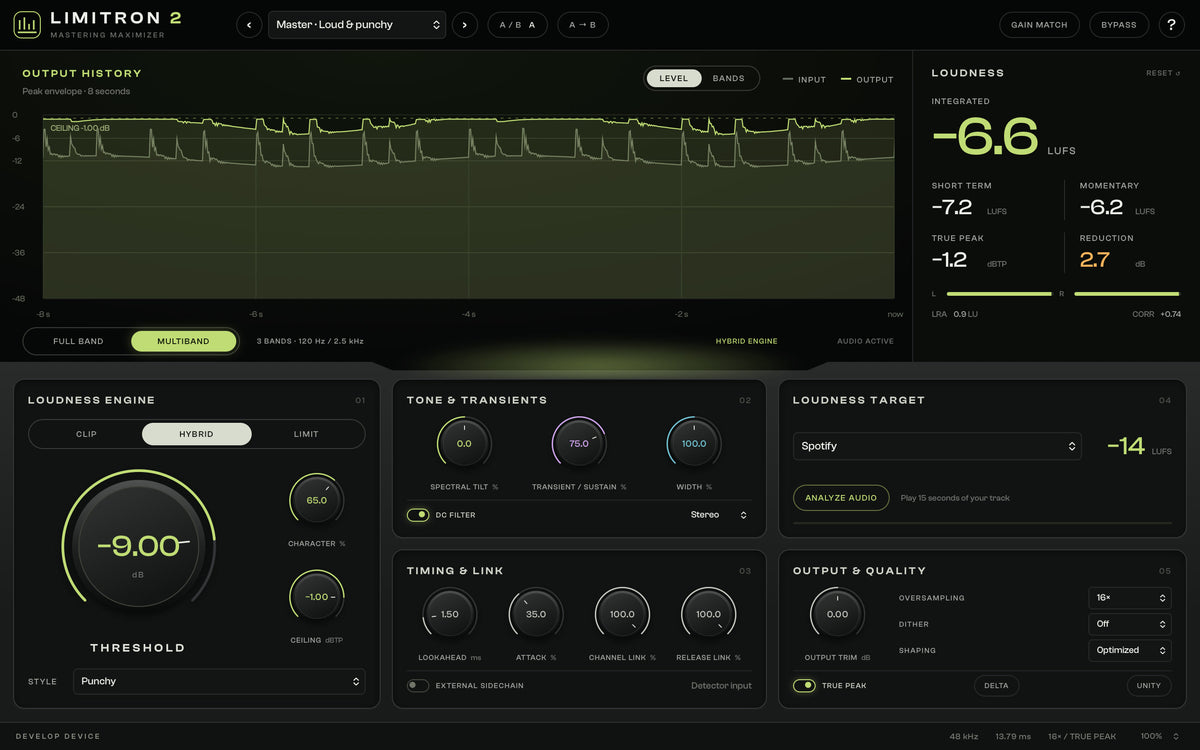Click the -14 LUFS target value
The width and height of the screenshot is (1200, 750).
point(1126,446)
